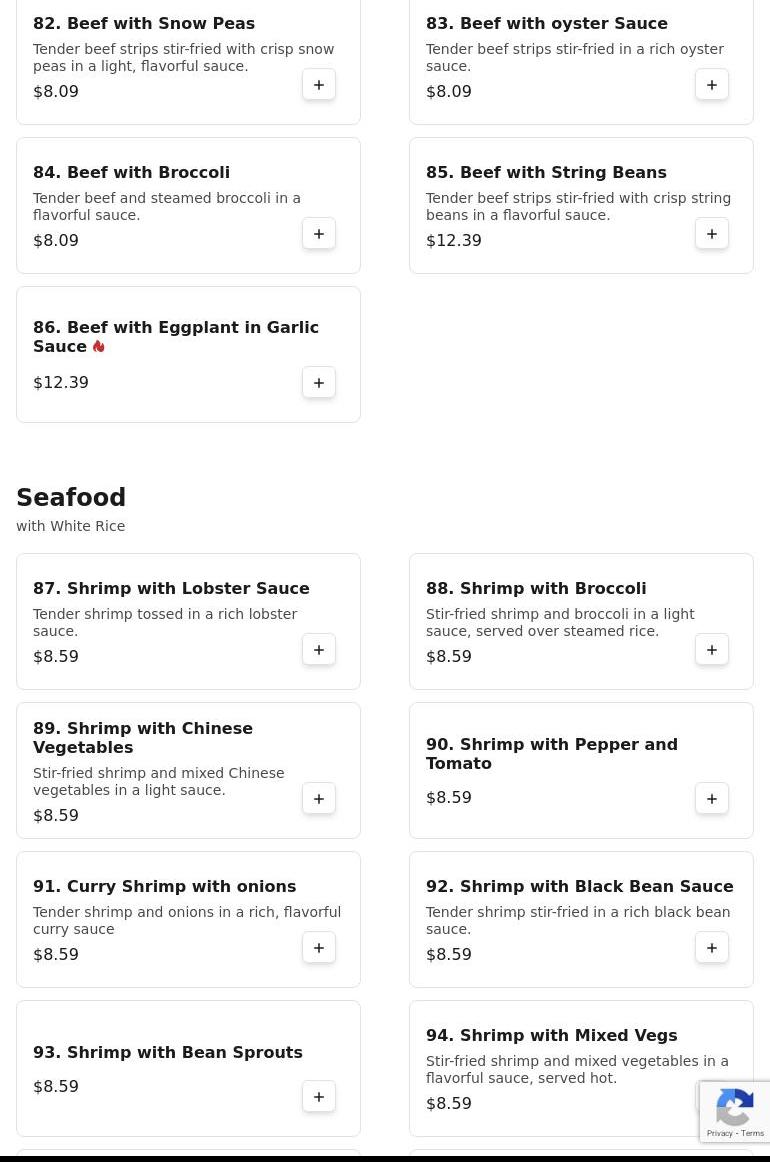770x1162 pixels.
Task: Open 87. Shrimp with Lobster Sauce details
Action: point(171,589)
